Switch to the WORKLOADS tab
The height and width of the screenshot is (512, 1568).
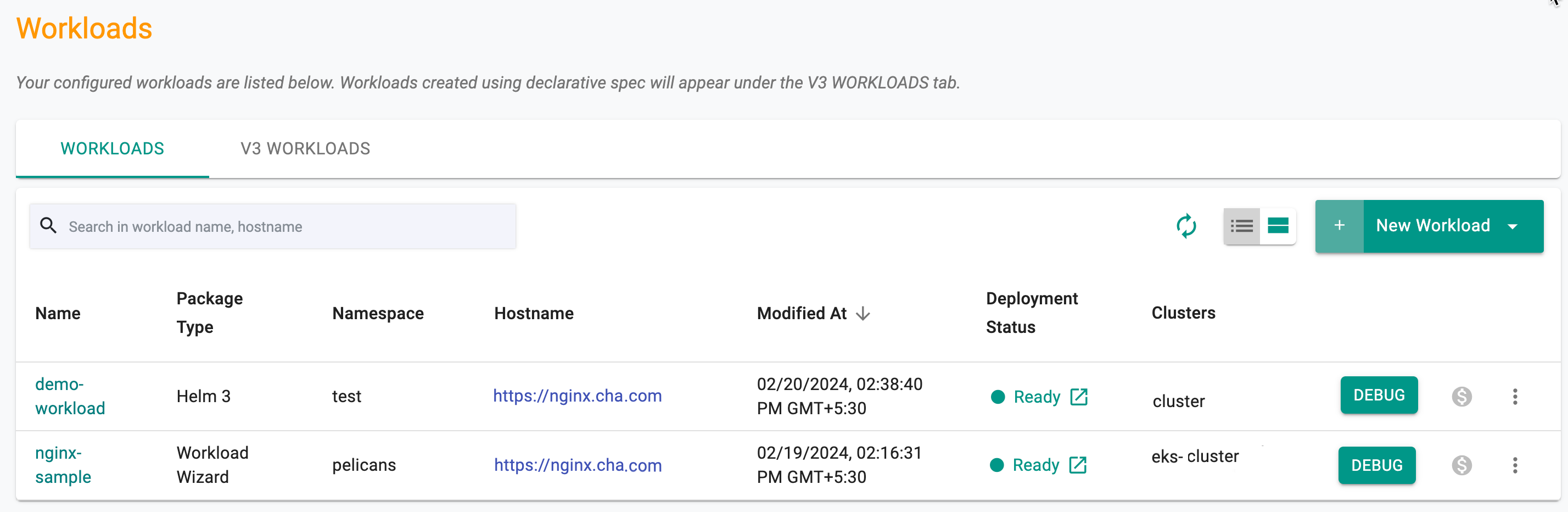pyautogui.click(x=112, y=148)
